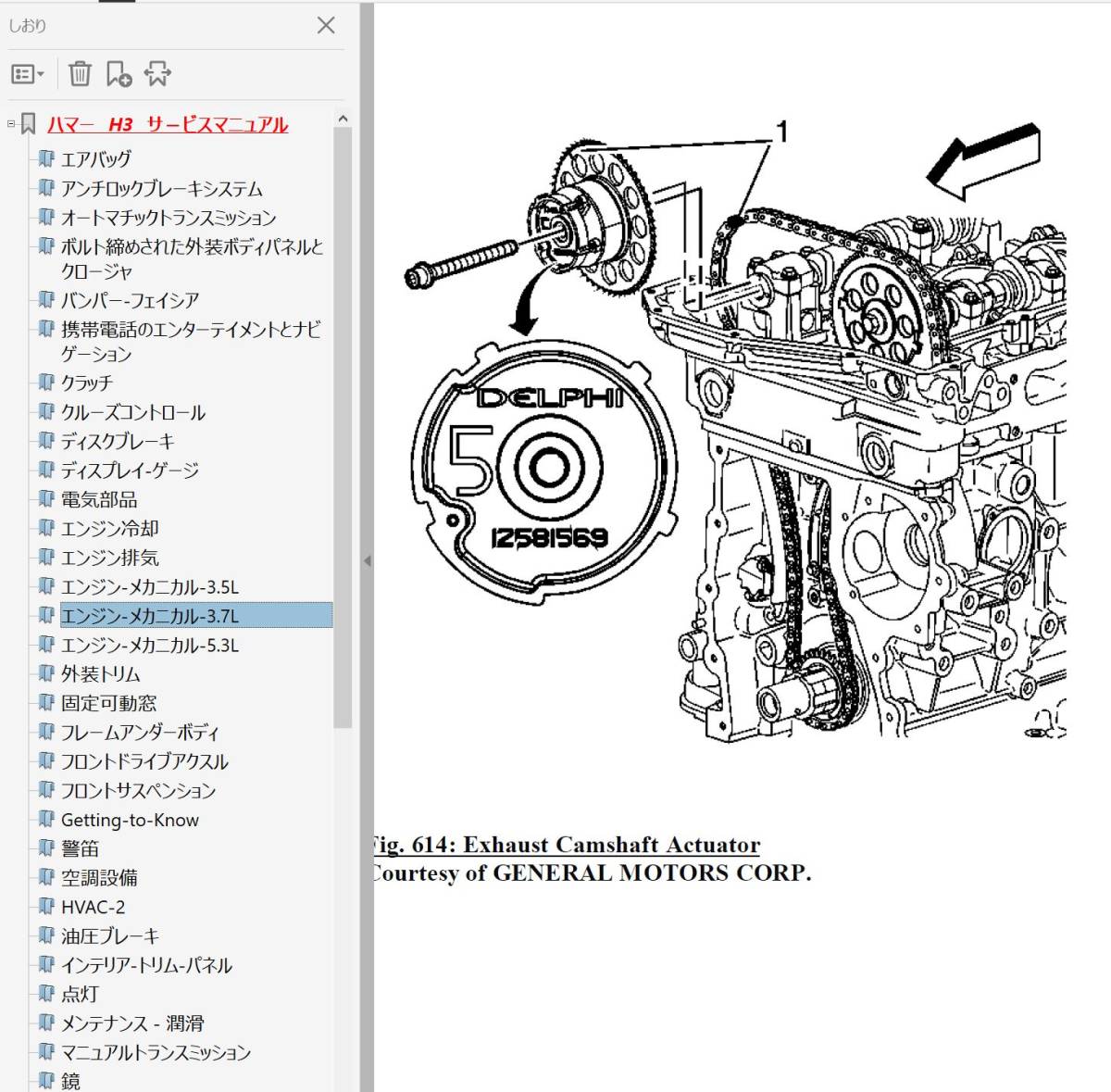Open エンジン-メカニカル-5.3L bookmark
This screenshot has width=1111, height=1092.
click(x=150, y=646)
